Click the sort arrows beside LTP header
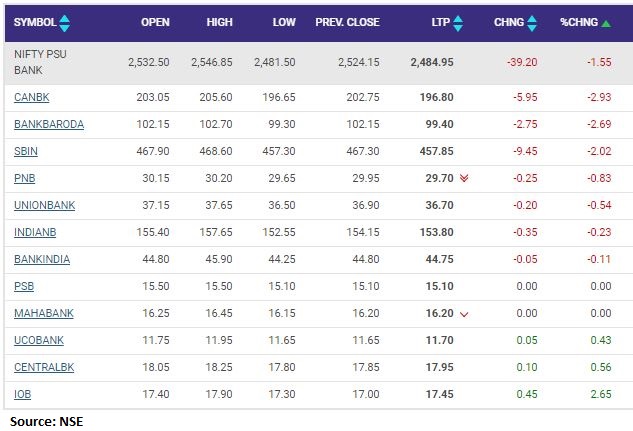Image resolution: width=633 pixels, height=431 pixels. pos(456,22)
